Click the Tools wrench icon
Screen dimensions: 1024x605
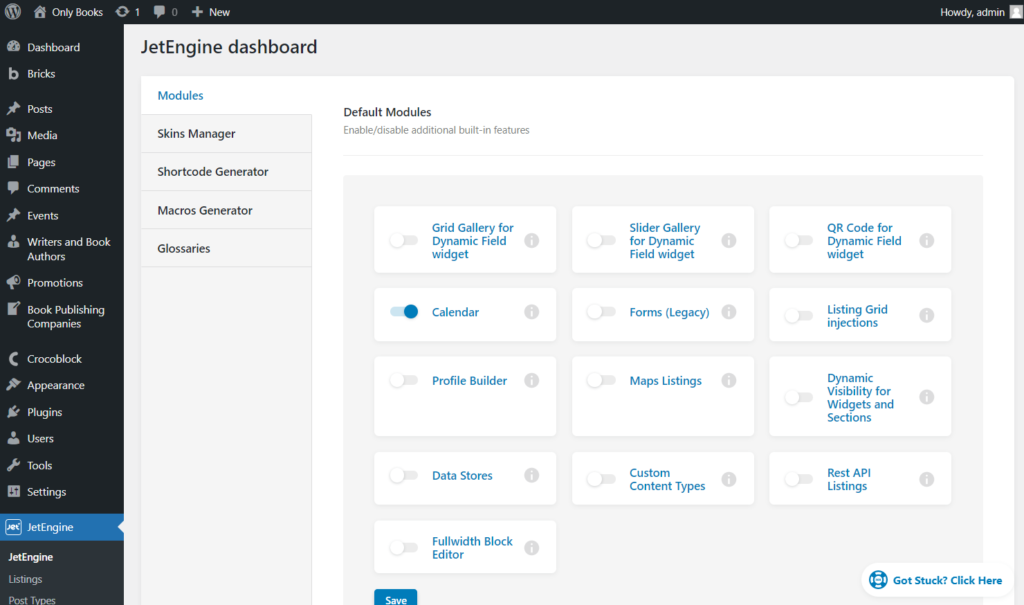[13, 465]
